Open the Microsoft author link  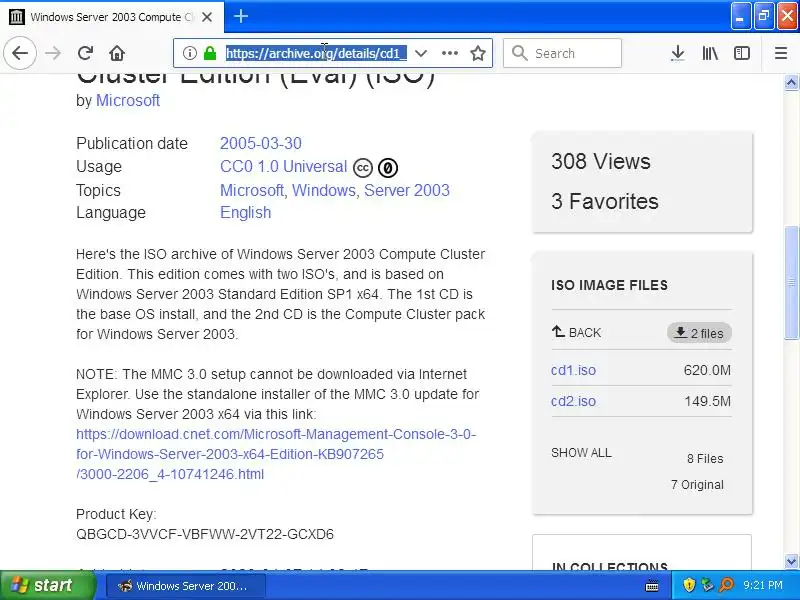point(128,101)
